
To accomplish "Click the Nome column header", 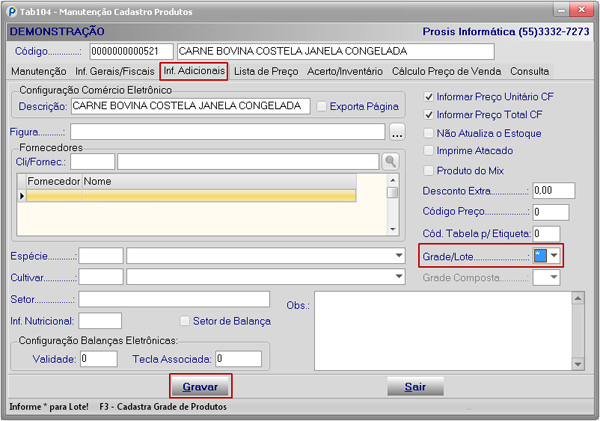I will pos(219,181).
